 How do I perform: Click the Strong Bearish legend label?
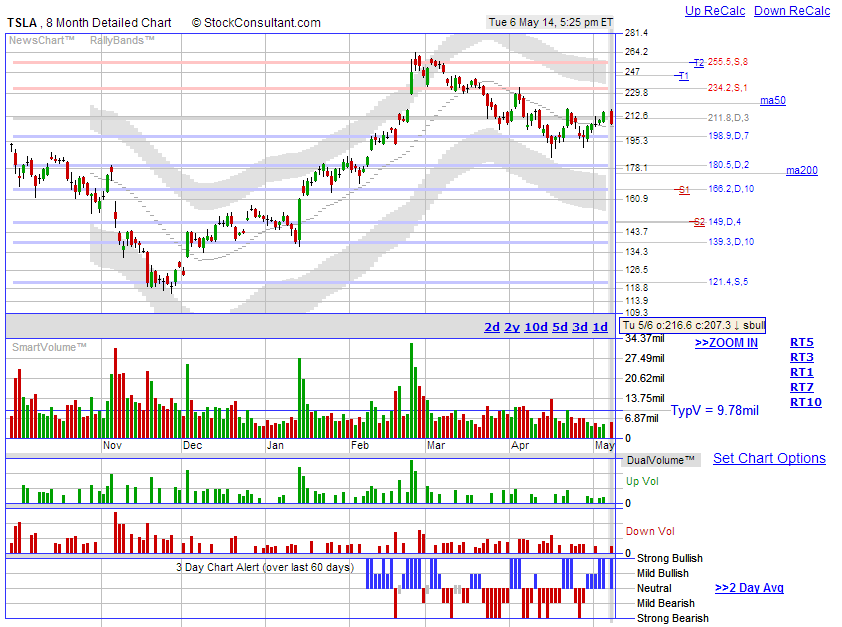673,618
